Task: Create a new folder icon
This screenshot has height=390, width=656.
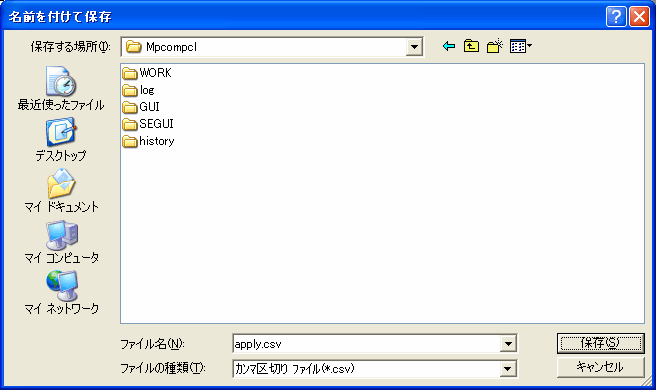Action: pos(494,46)
